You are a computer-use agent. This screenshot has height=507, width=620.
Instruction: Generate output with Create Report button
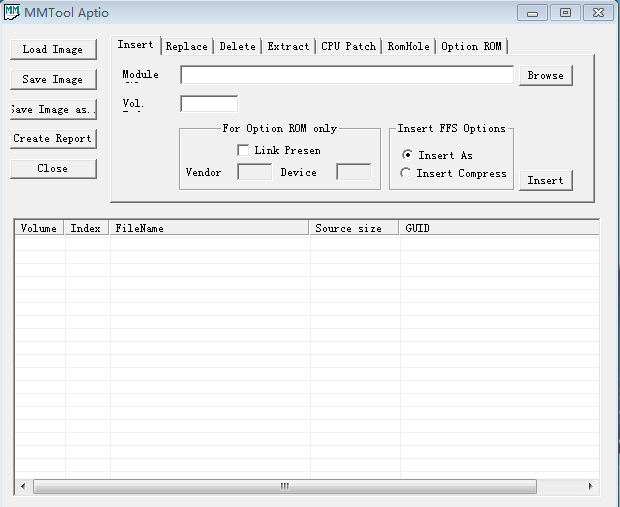(53, 139)
